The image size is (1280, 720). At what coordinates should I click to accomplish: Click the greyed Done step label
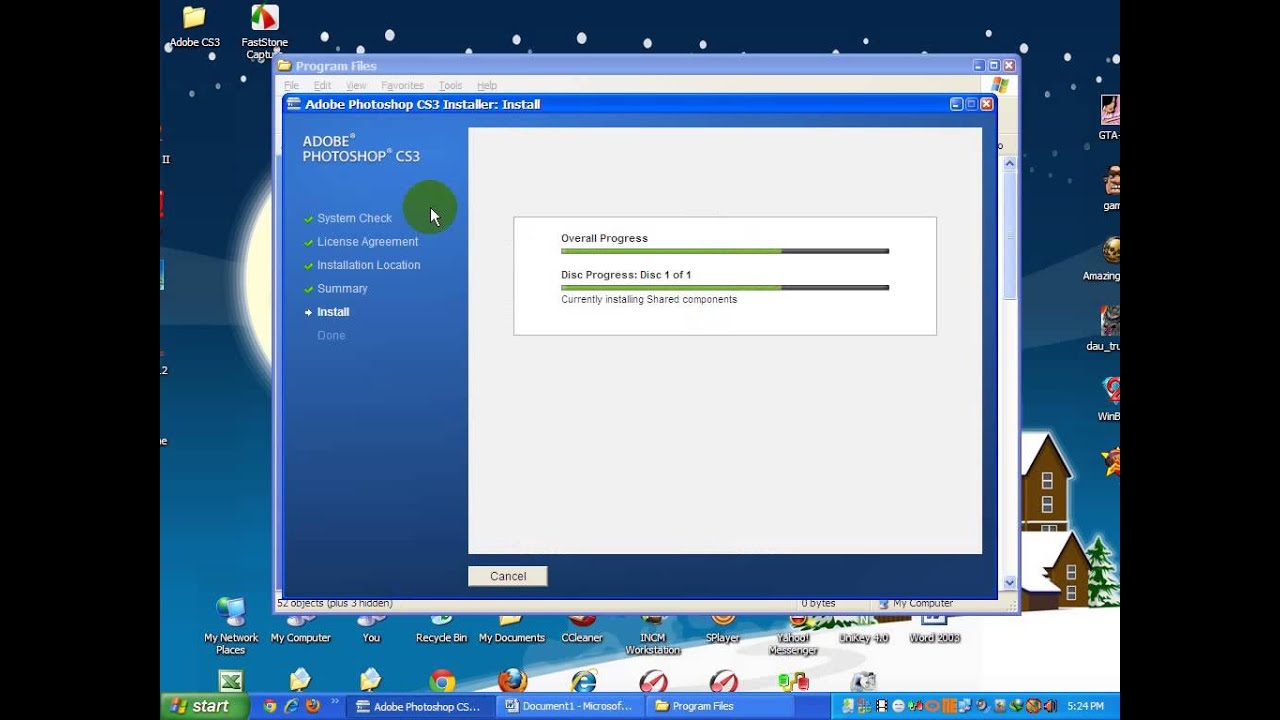[331, 335]
